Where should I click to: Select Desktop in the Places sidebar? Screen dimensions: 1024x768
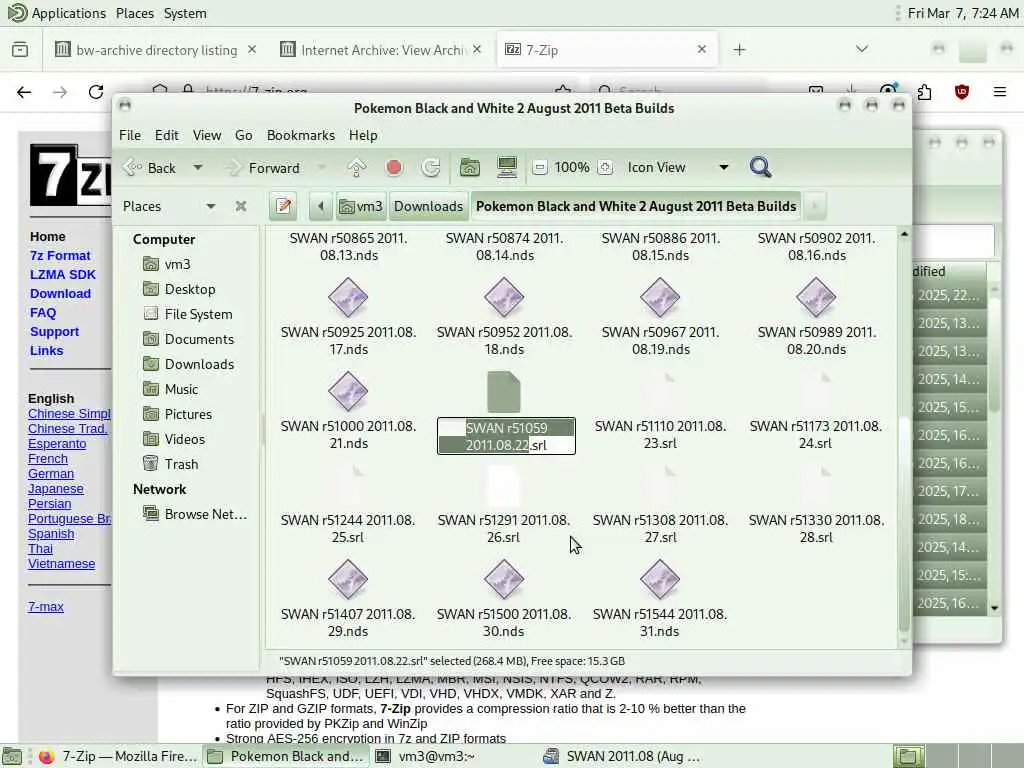189,289
